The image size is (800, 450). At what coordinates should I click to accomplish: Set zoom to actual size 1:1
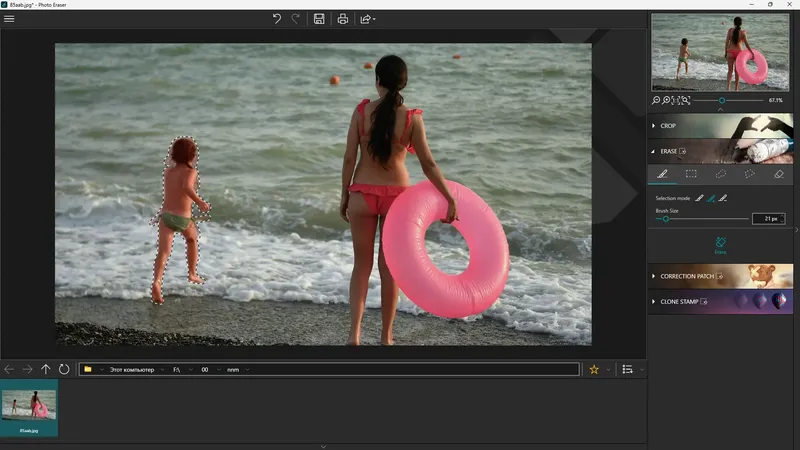click(676, 101)
